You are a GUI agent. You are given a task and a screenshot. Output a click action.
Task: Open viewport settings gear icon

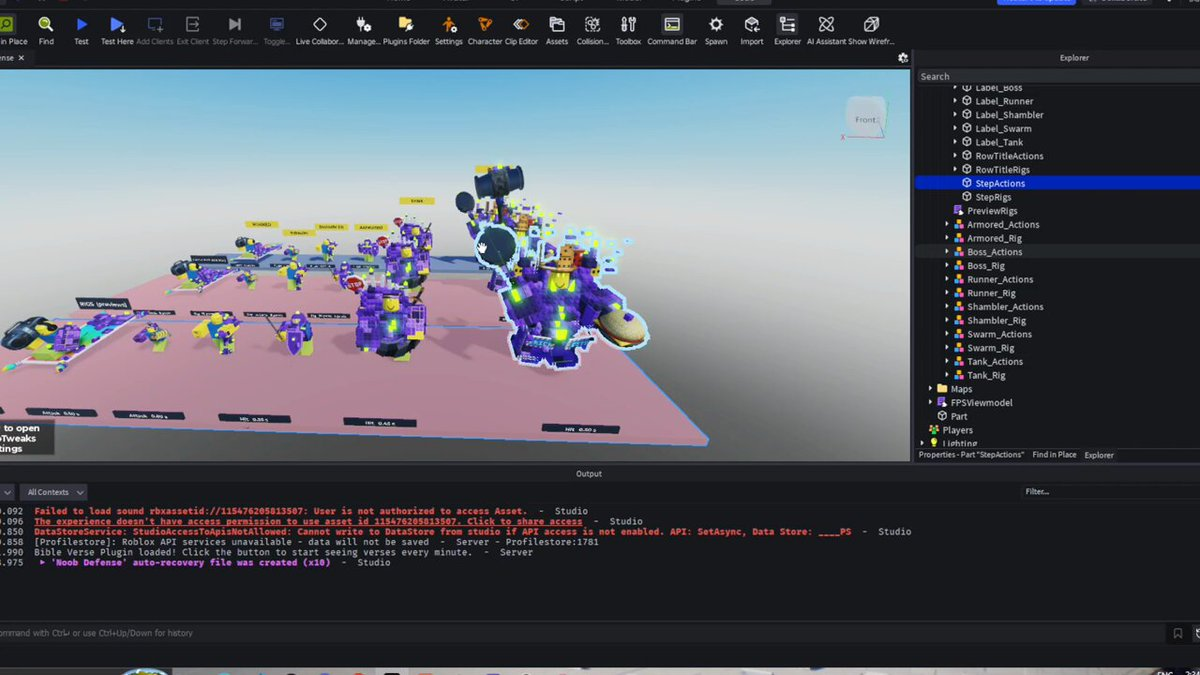pos(903,58)
